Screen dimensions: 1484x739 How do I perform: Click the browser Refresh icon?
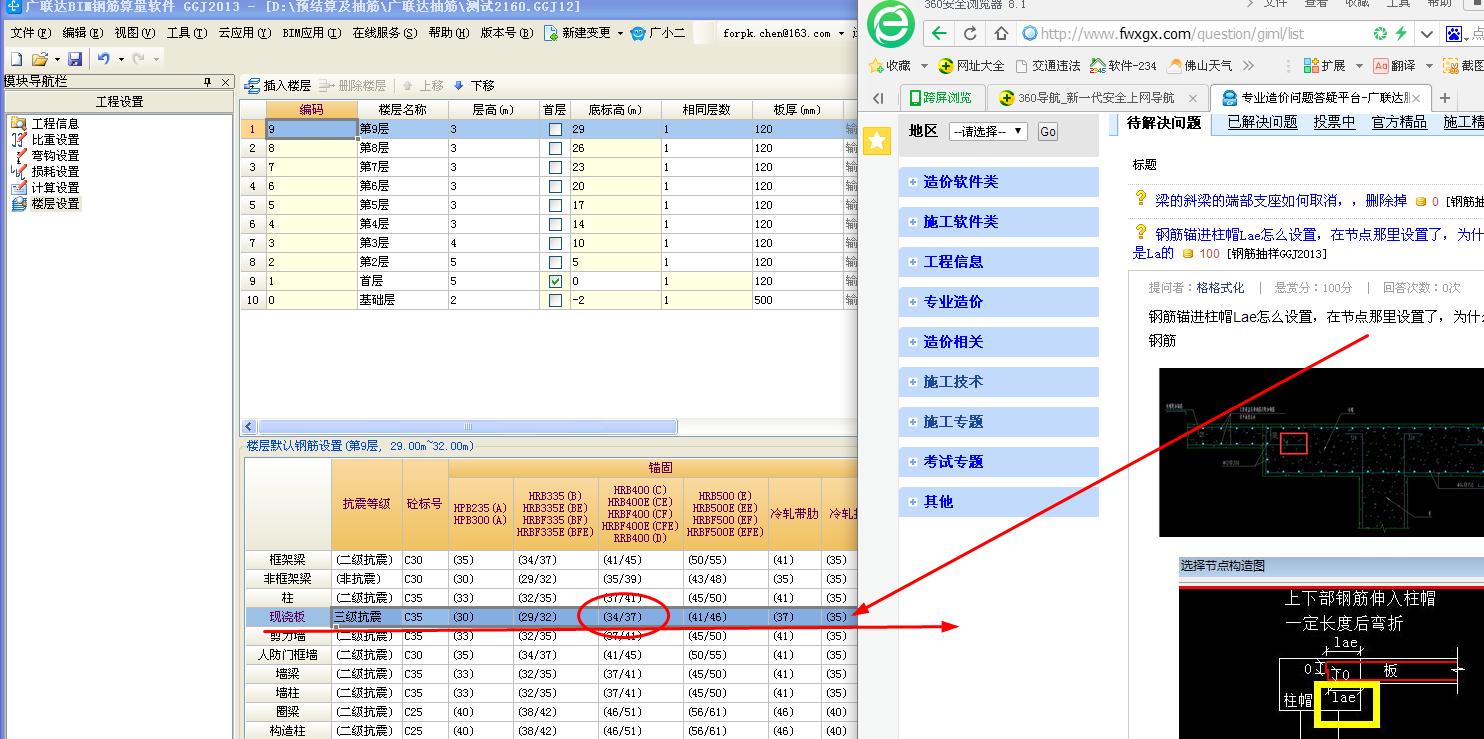tap(970, 34)
